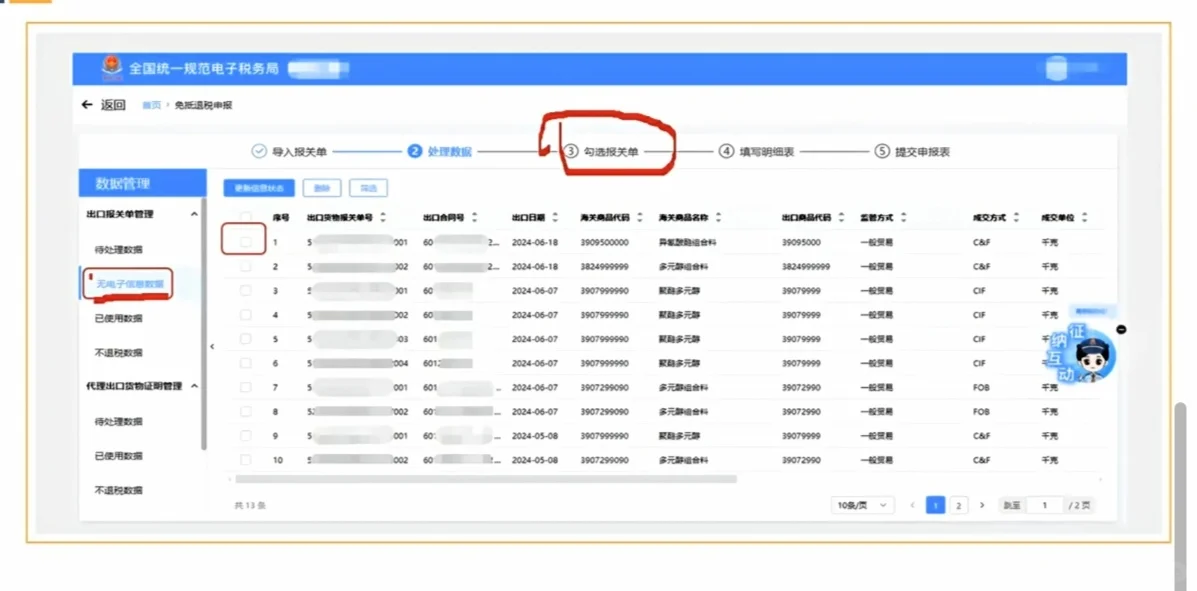Viewport: 1197px width, 591px height.
Task: Minimize the assistant with the minus icon
Action: [1122, 327]
